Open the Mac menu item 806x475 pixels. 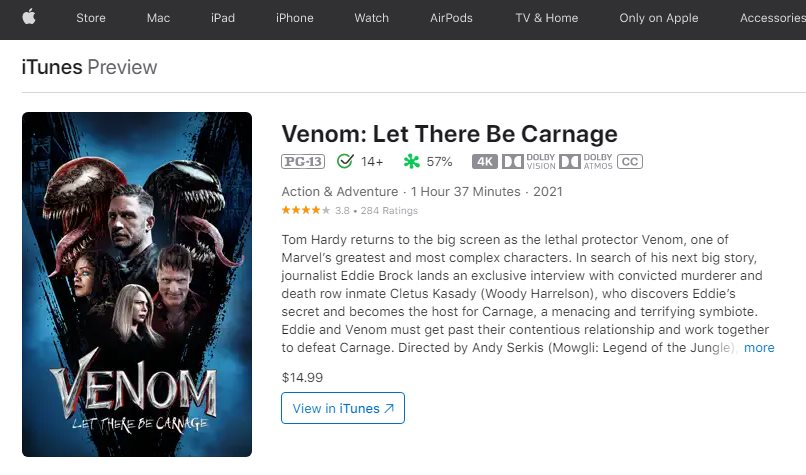(158, 18)
